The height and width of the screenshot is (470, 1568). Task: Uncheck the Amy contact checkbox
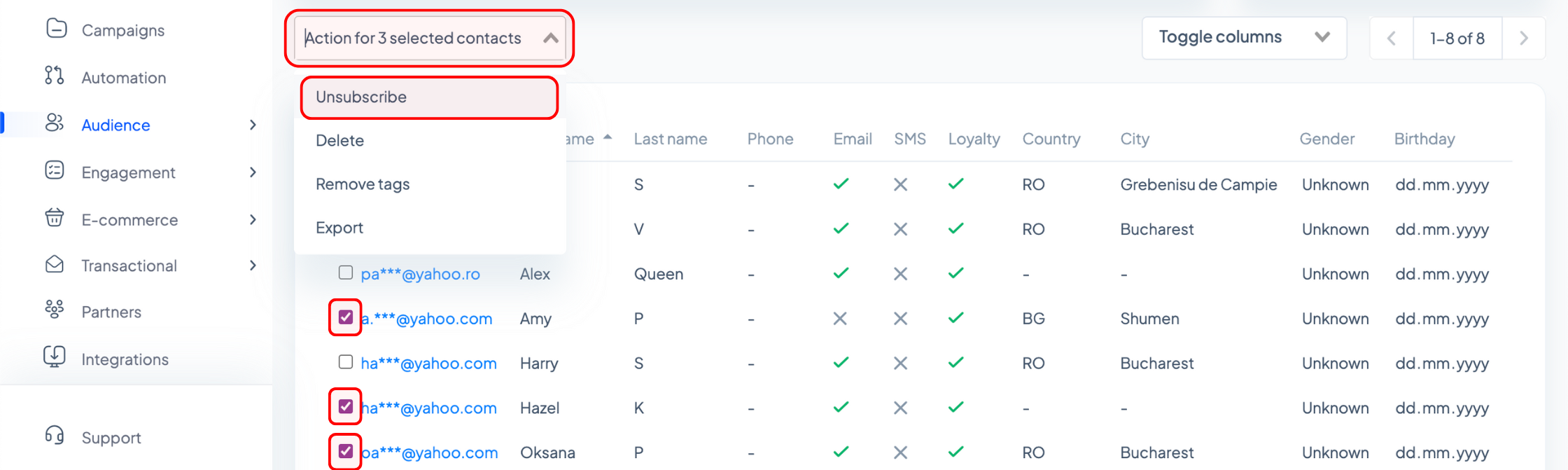[345, 317]
